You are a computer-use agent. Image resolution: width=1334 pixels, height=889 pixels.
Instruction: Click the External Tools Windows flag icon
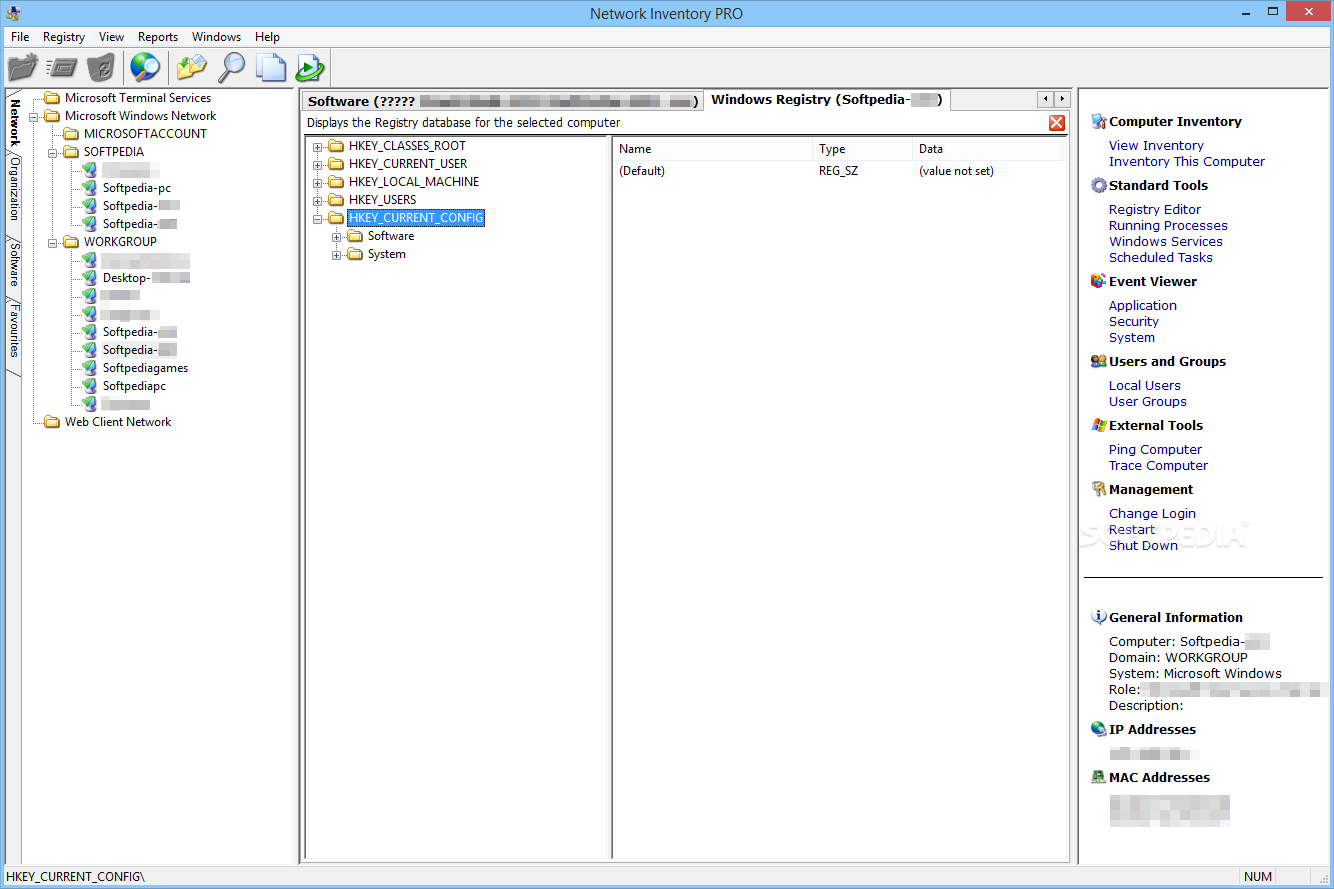pyautogui.click(x=1099, y=425)
